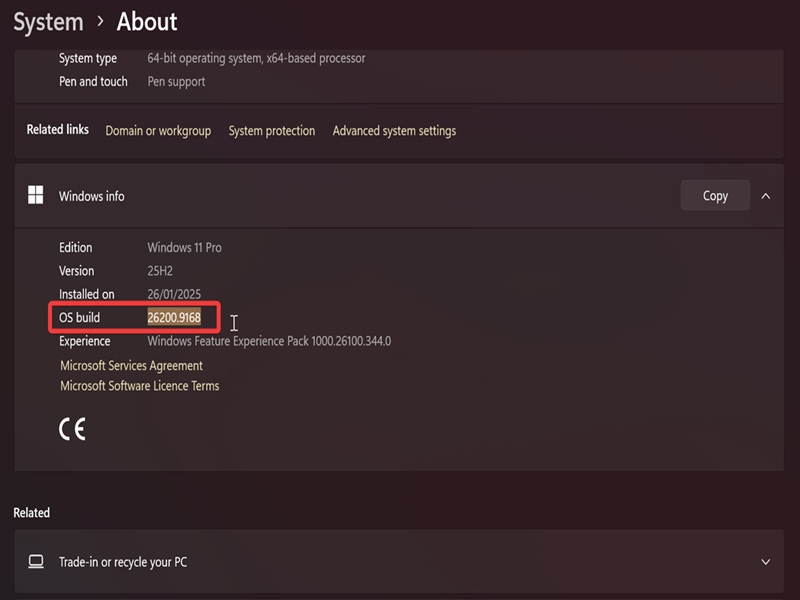Image resolution: width=800 pixels, height=600 pixels.
Task: Click the Version value 25H2
Action: point(160,271)
